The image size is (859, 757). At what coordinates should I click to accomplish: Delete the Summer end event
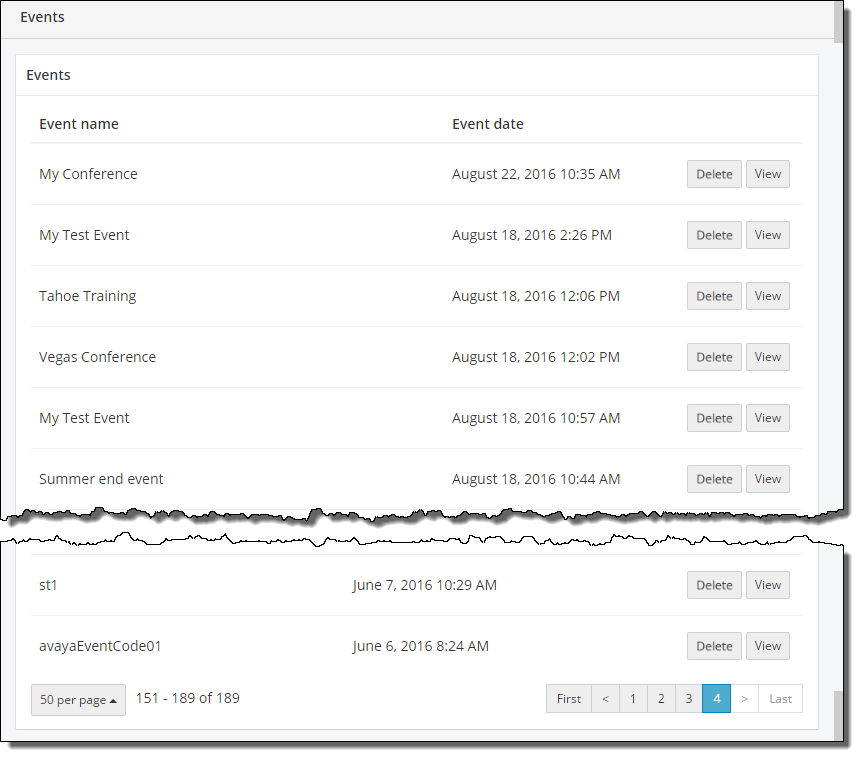pos(714,479)
